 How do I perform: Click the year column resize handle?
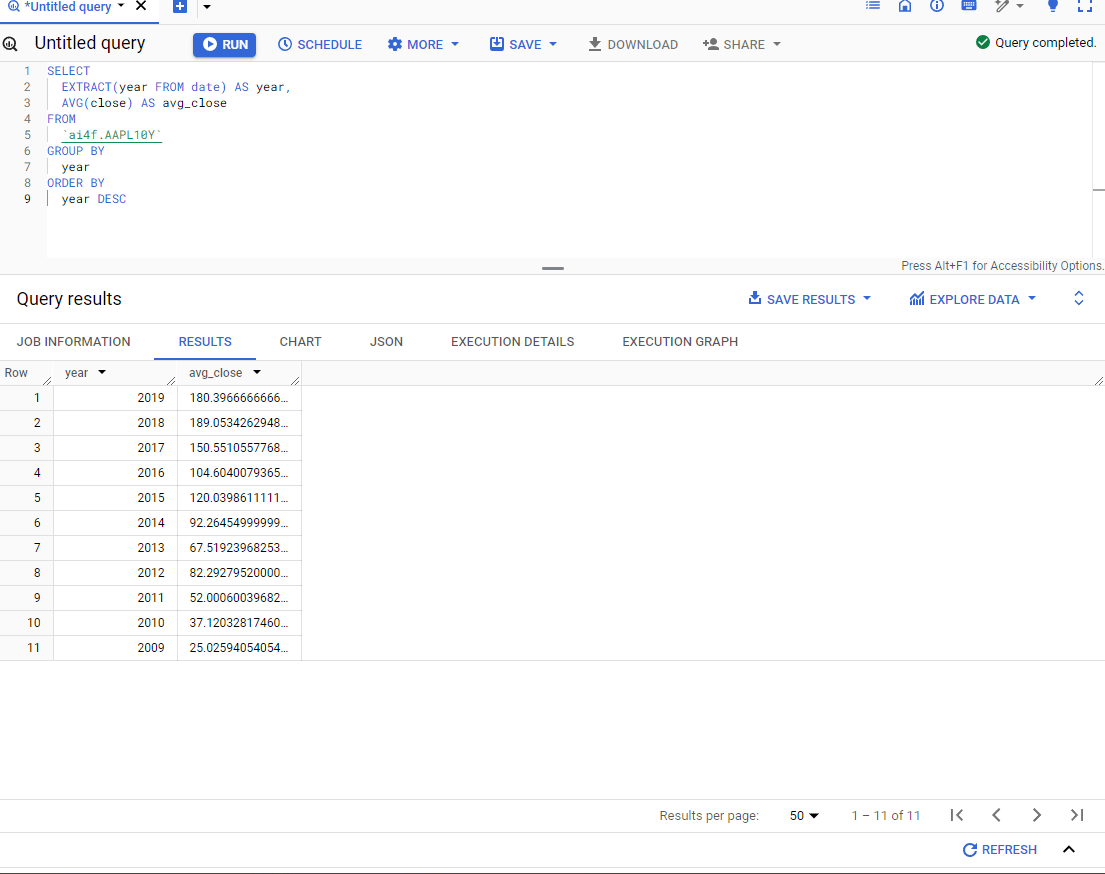pyautogui.click(x=171, y=381)
